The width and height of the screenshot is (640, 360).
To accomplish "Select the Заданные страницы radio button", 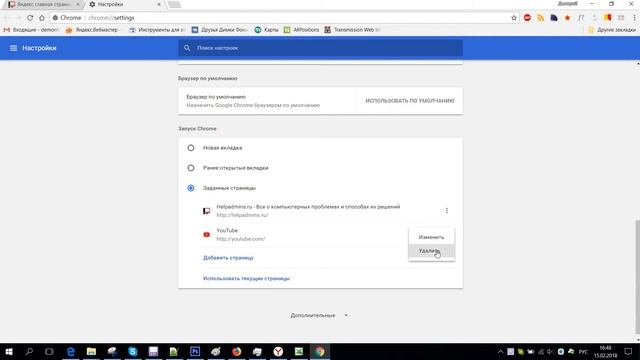I will pos(191,188).
